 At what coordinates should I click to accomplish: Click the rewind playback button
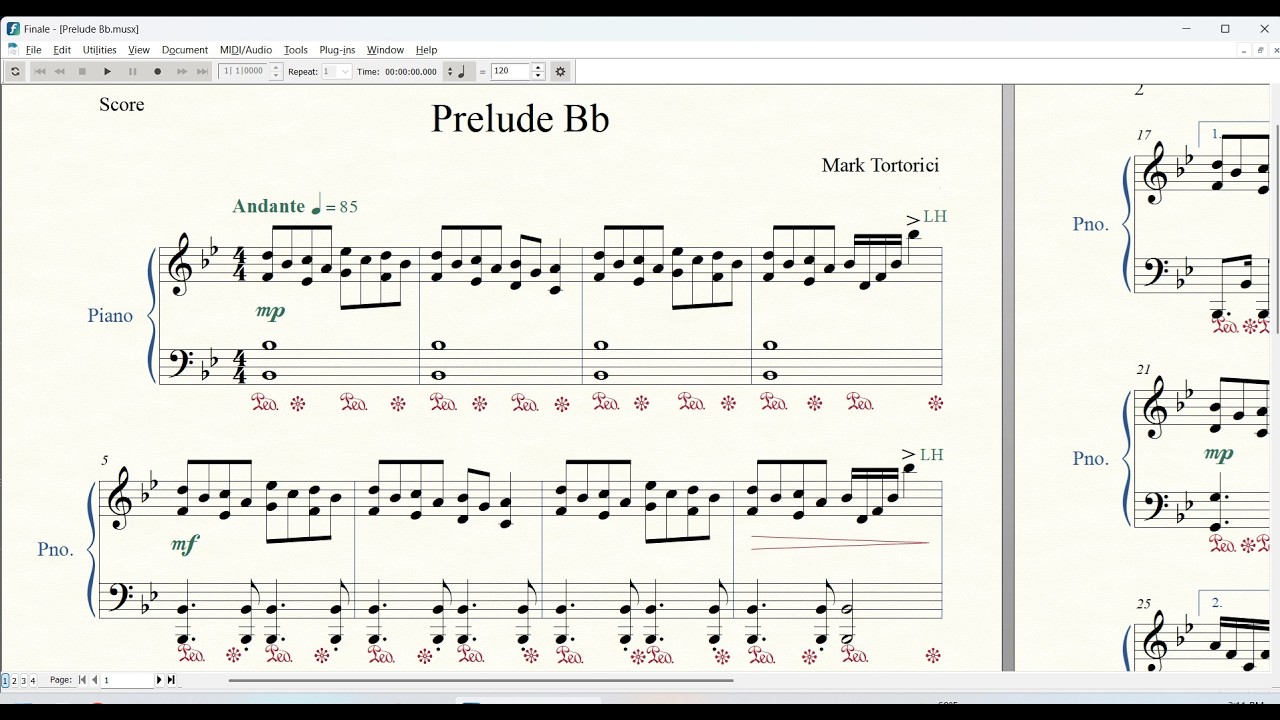pyautogui.click(x=60, y=72)
